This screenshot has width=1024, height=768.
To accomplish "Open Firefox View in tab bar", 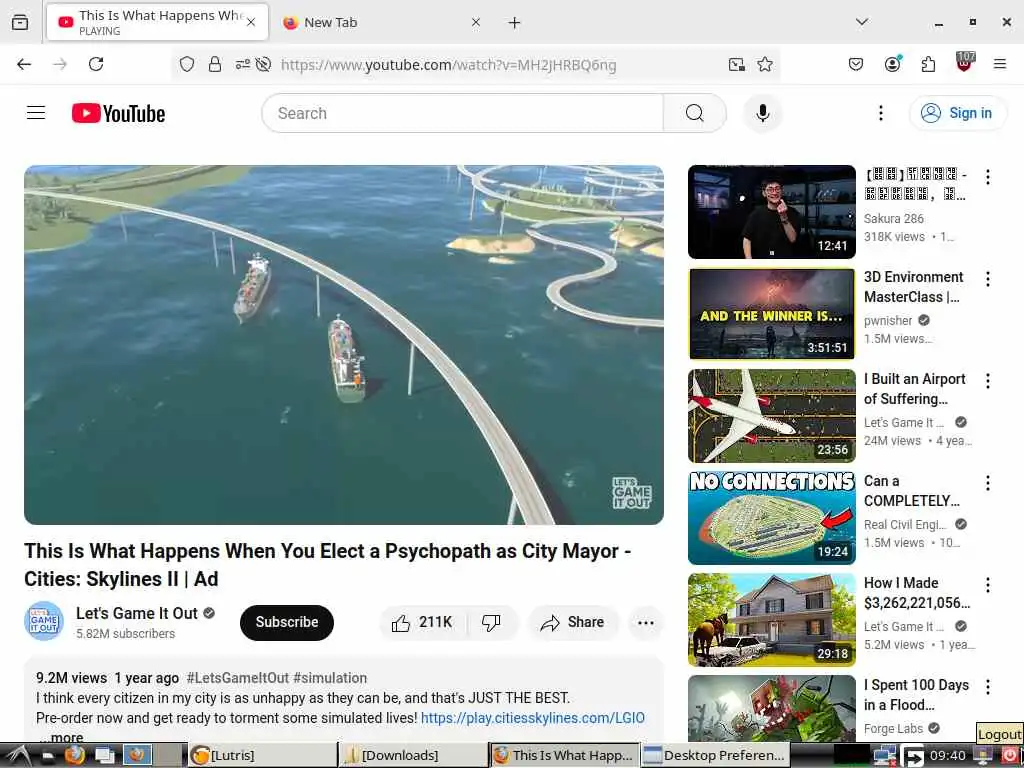I will (x=20, y=22).
